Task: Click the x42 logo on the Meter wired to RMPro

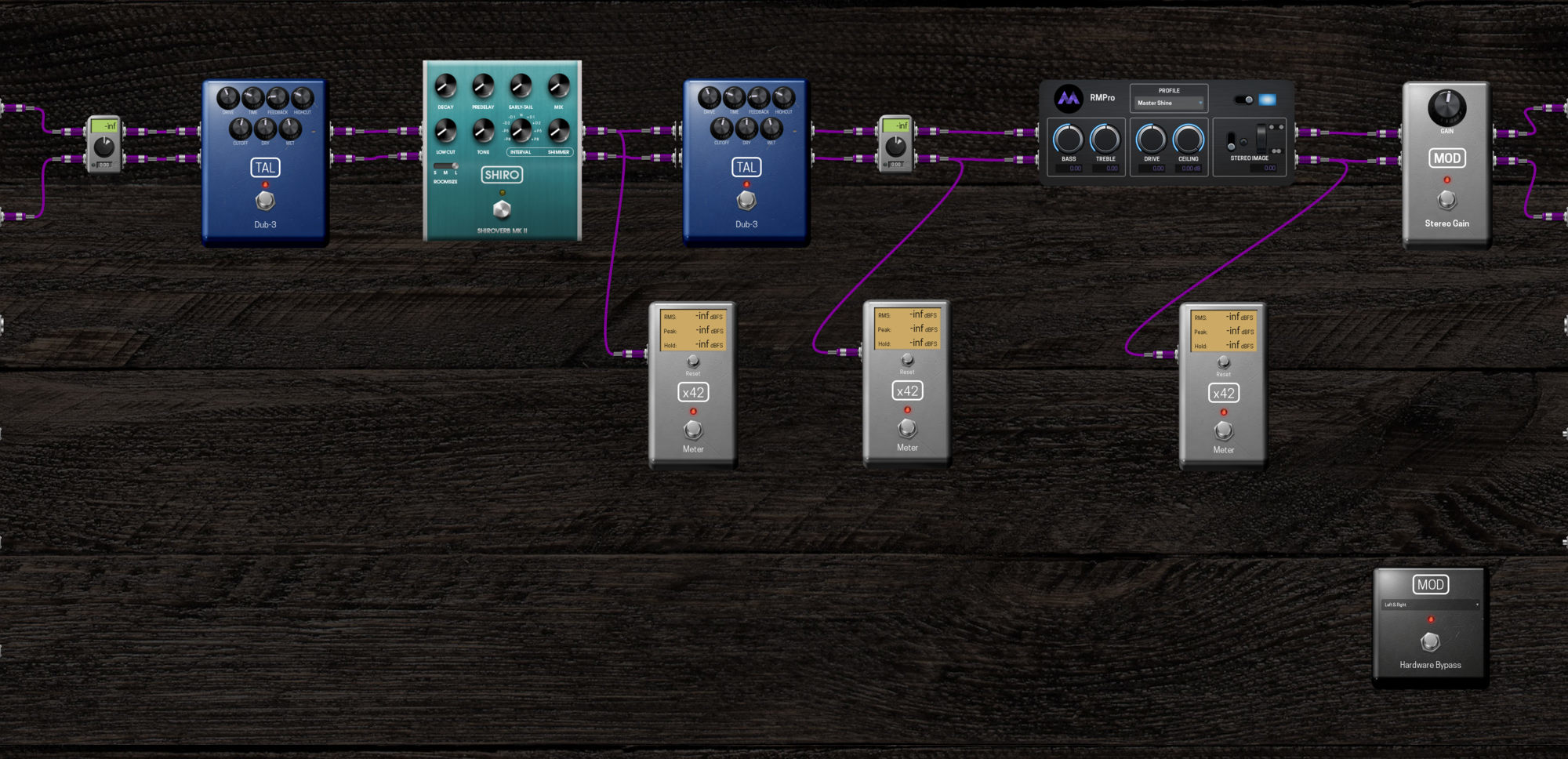Action: 1223,394
